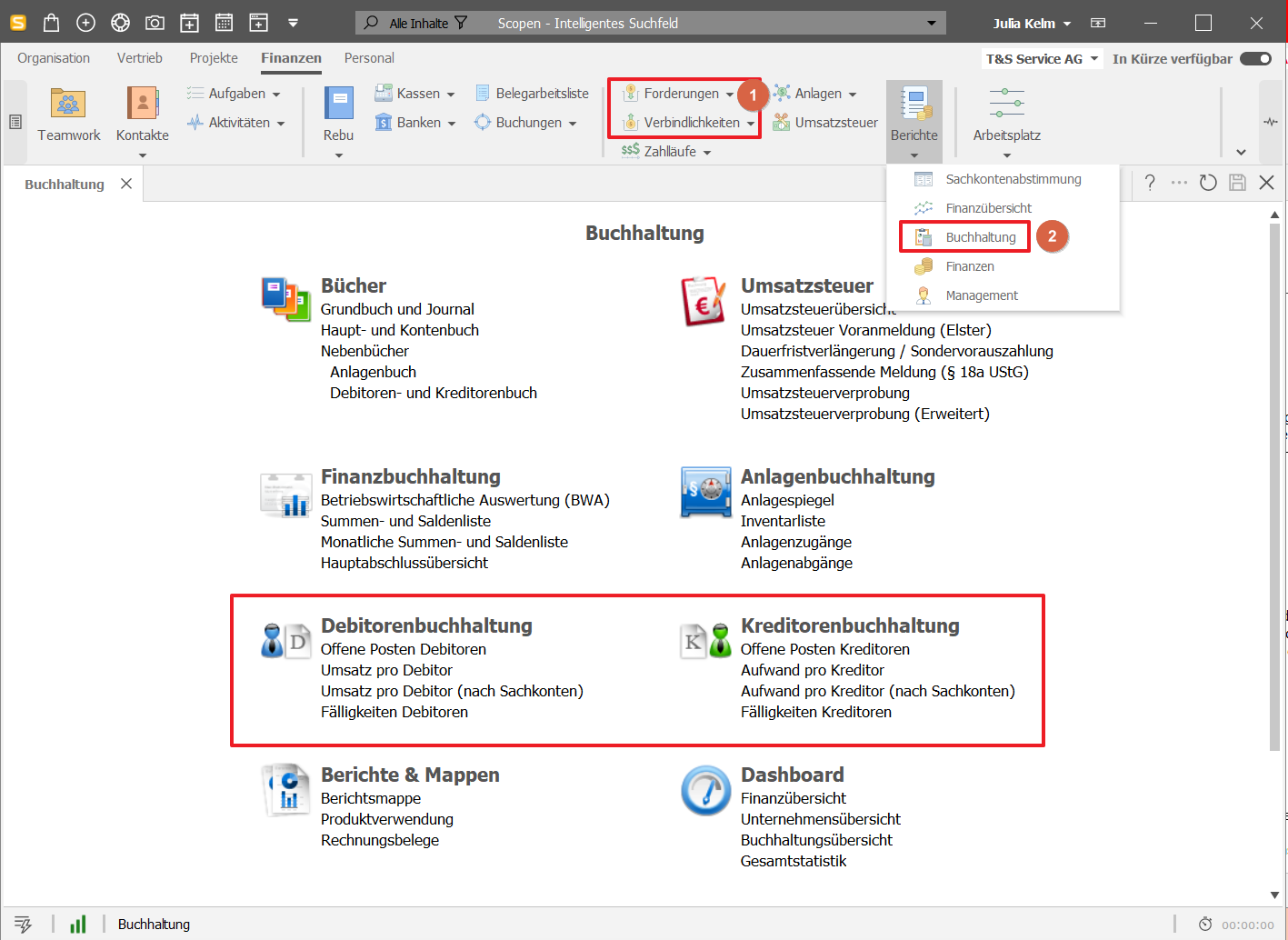Click the Finanzbuchhaltung chart icon
Screen dimensions: 1288x940
coord(285,495)
